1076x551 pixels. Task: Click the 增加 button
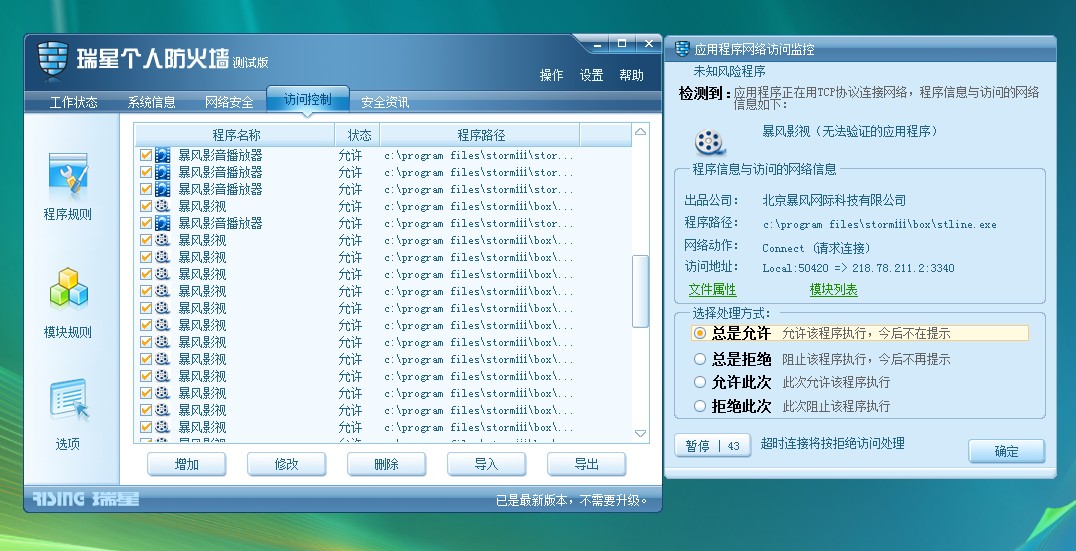[x=187, y=465]
